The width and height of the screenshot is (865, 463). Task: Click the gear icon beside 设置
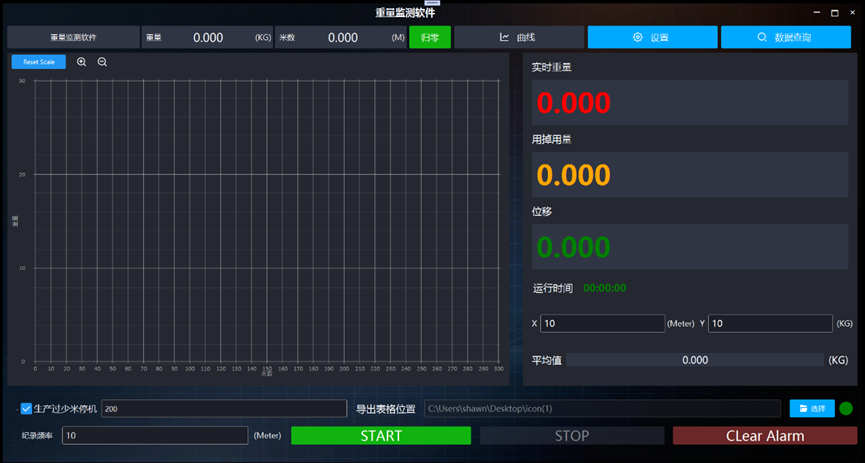point(638,37)
